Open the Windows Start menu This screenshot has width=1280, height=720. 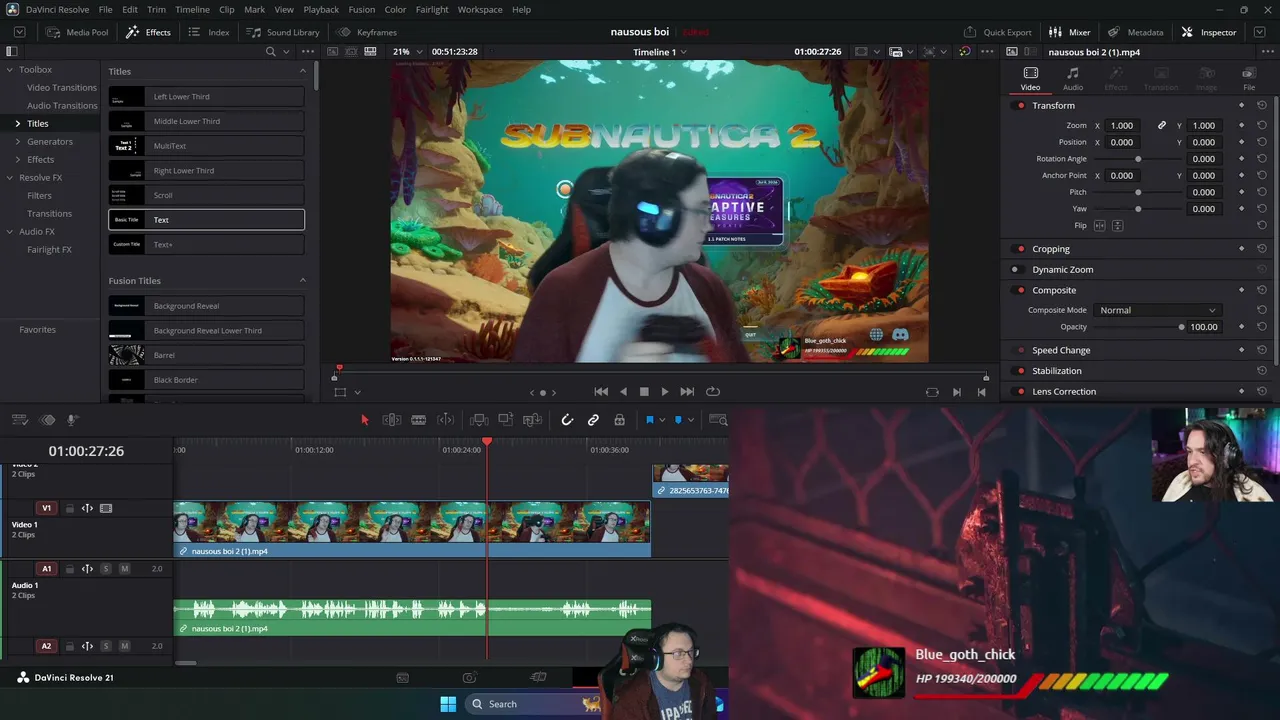click(x=448, y=704)
